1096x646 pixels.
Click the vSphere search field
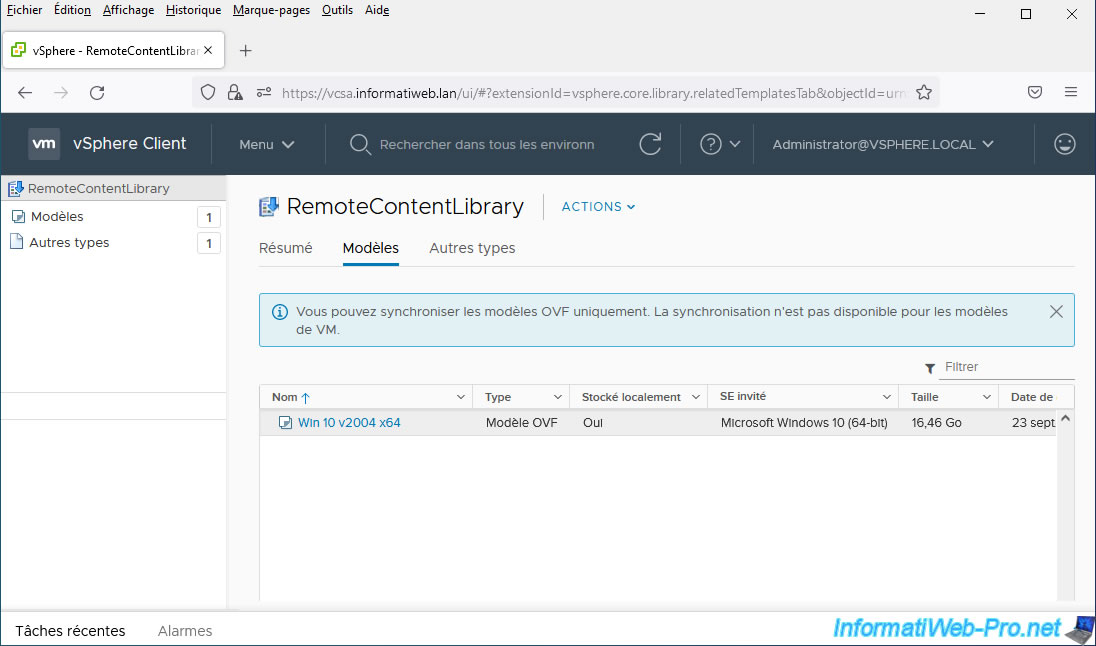tap(487, 145)
